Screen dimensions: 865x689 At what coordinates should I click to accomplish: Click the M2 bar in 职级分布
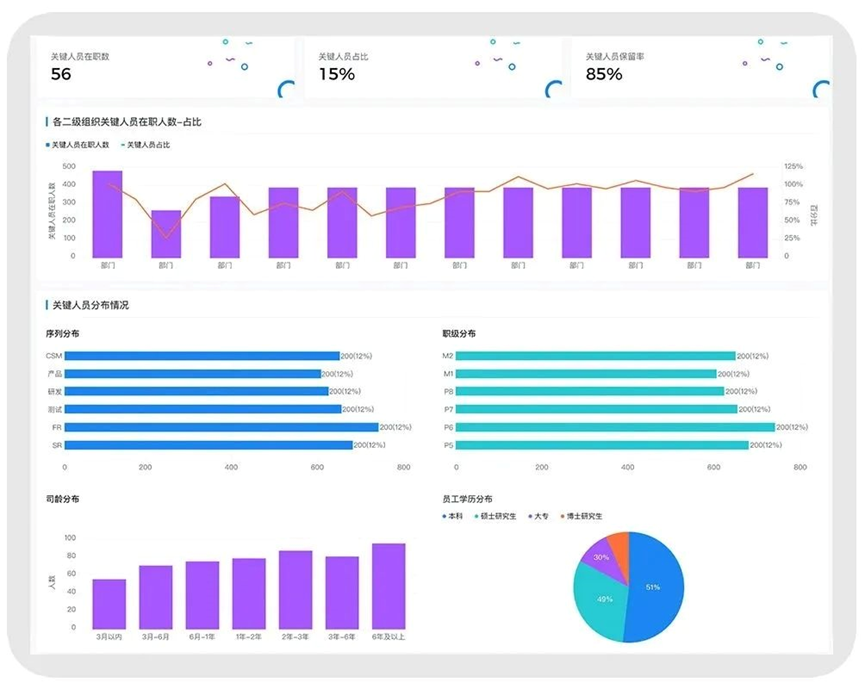(595, 356)
